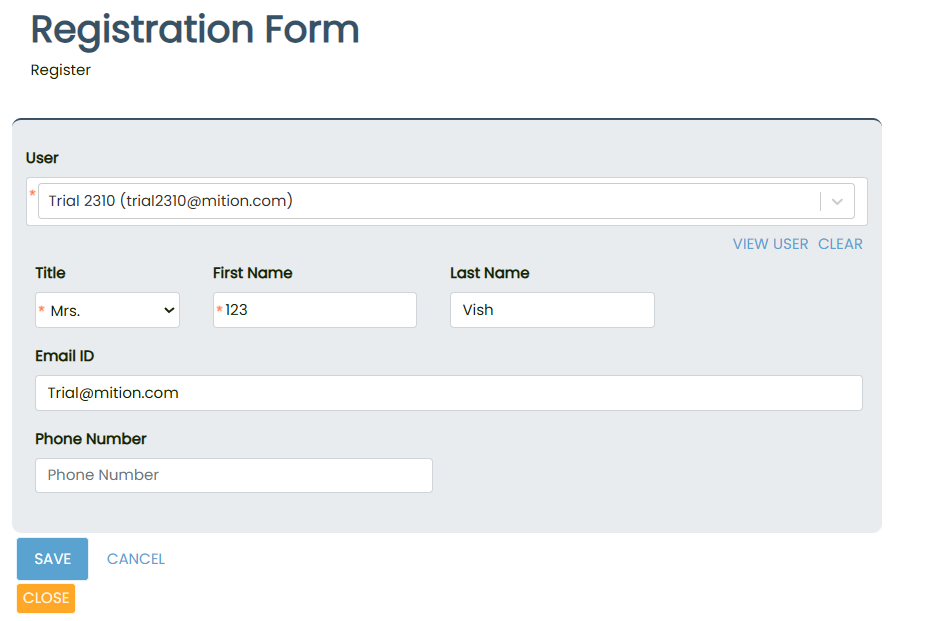Click the Last Name field with Vish
The height and width of the screenshot is (621, 926).
[x=552, y=310]
